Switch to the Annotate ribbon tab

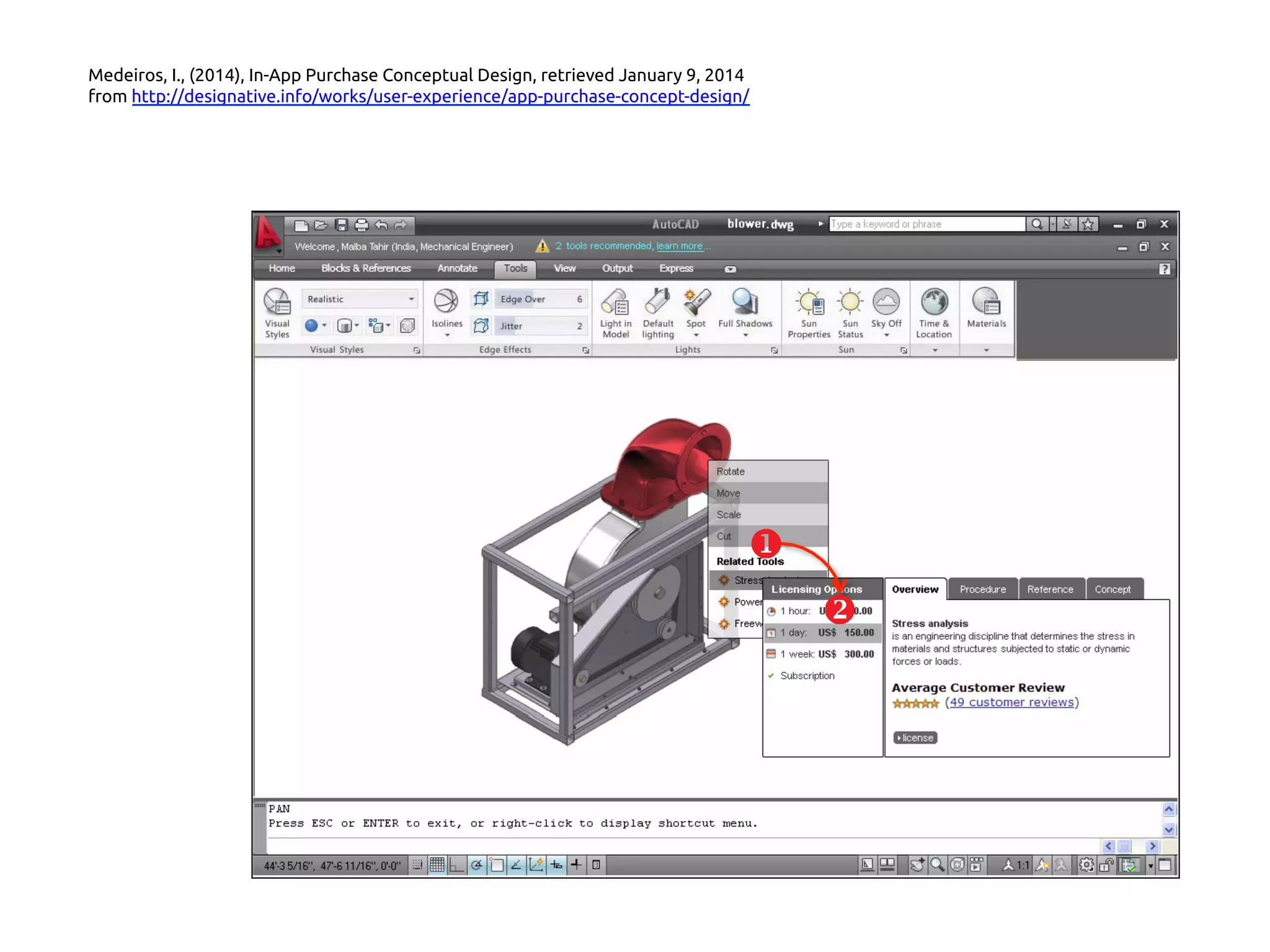click(457, 268)
